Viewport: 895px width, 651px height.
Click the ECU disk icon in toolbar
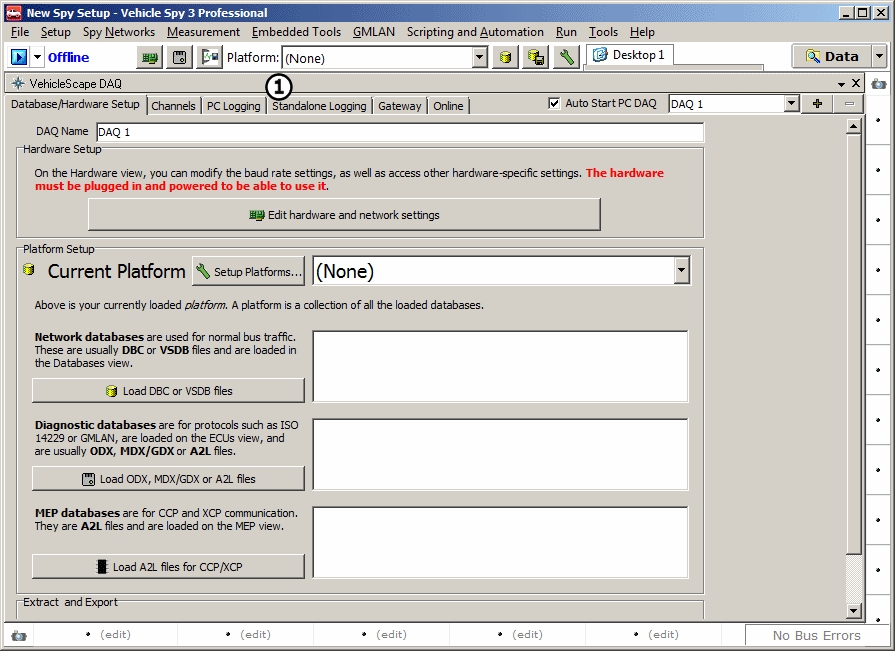(x=179, y=57)
